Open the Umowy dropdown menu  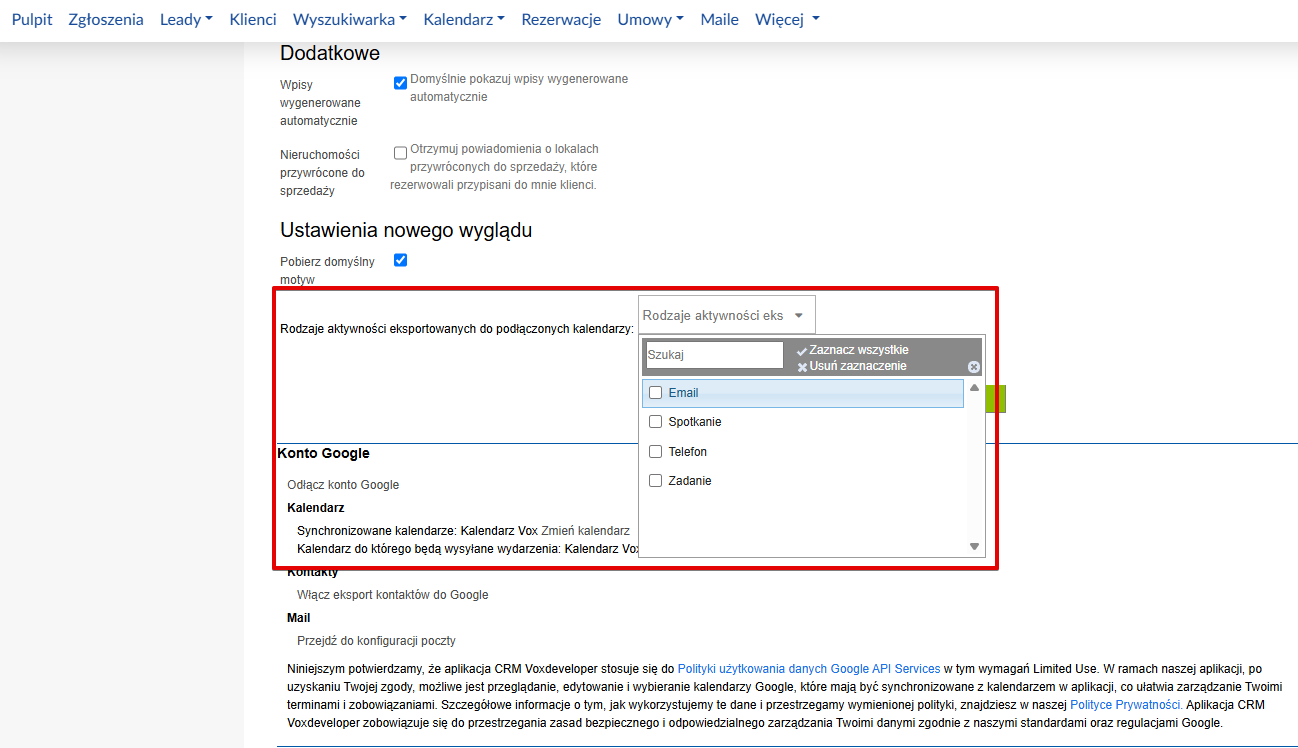(x=651, y=19)
